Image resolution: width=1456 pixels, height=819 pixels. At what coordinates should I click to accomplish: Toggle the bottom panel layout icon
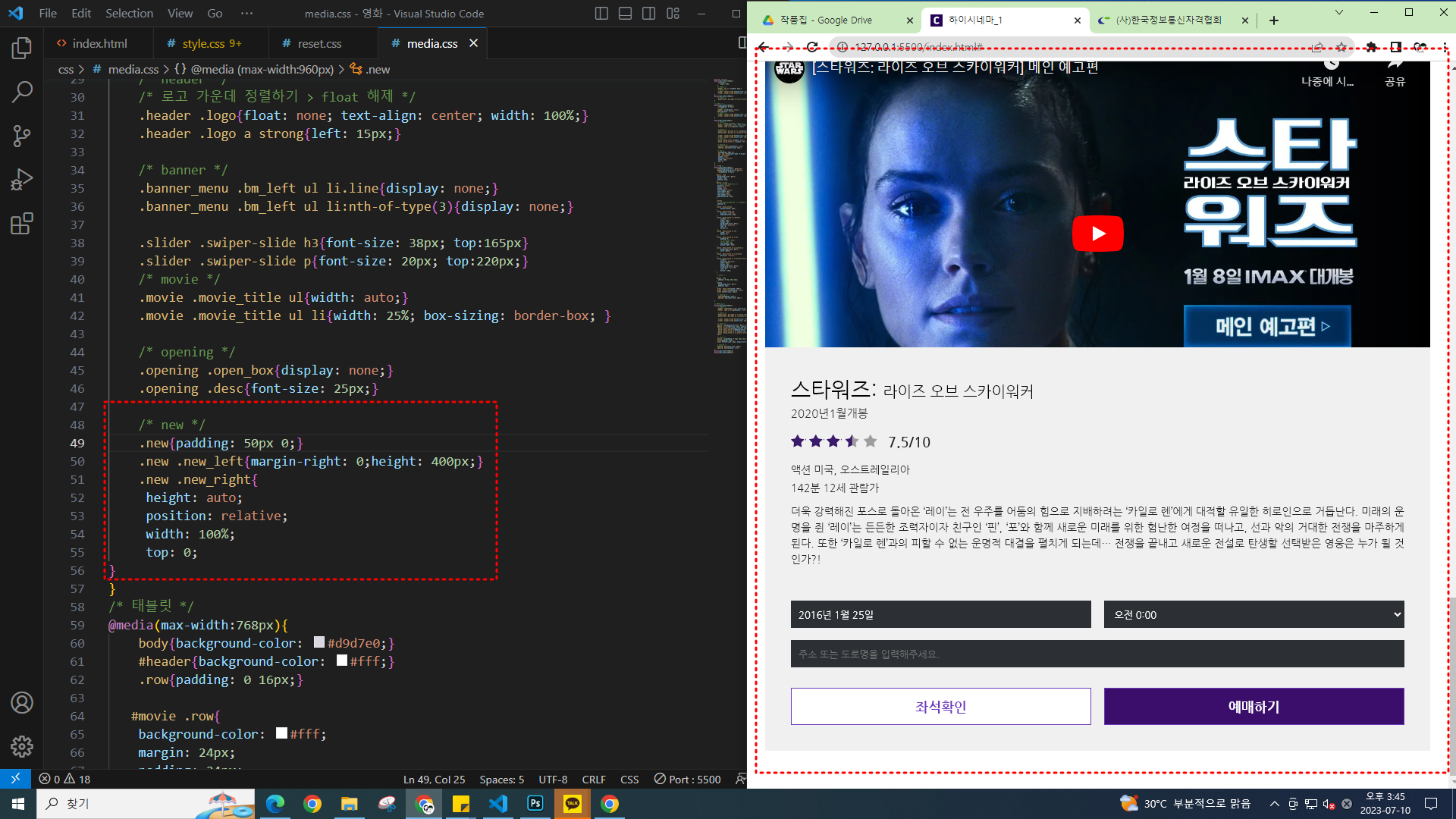pos(625,14)
